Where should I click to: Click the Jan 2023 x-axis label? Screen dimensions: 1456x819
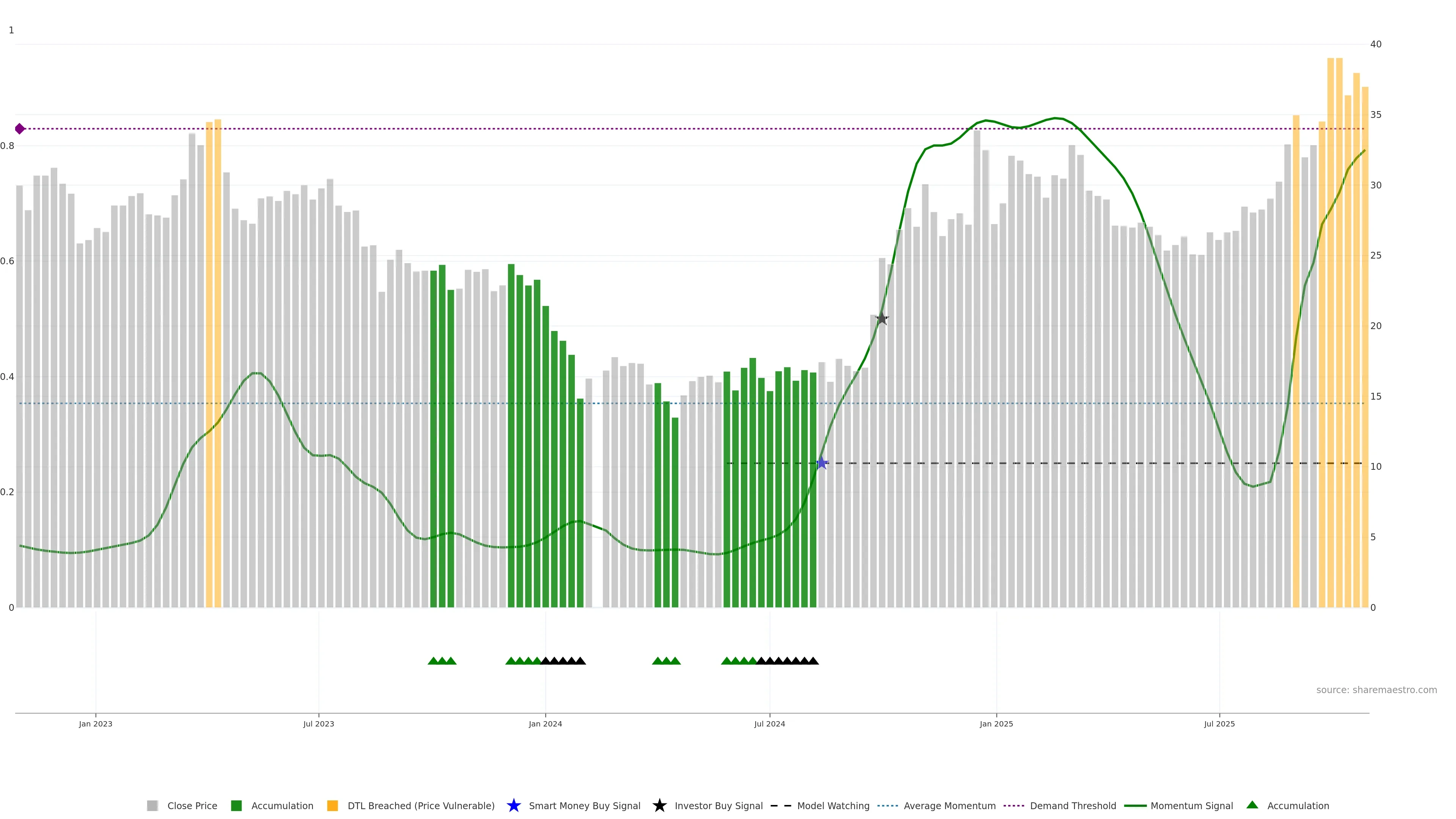pos(96,723)
